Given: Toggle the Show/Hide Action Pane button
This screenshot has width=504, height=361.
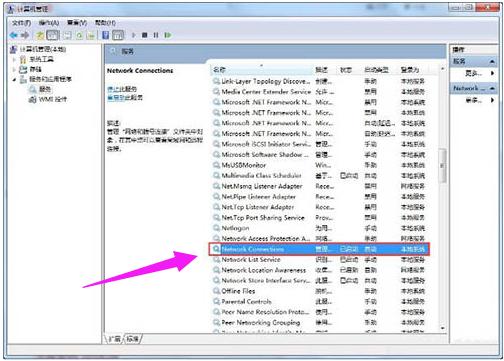Looking at the screenshot, I should pos(118,35).
